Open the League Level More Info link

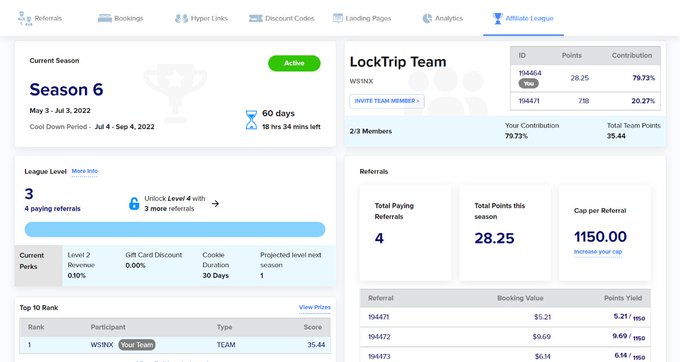pos(85,171)
